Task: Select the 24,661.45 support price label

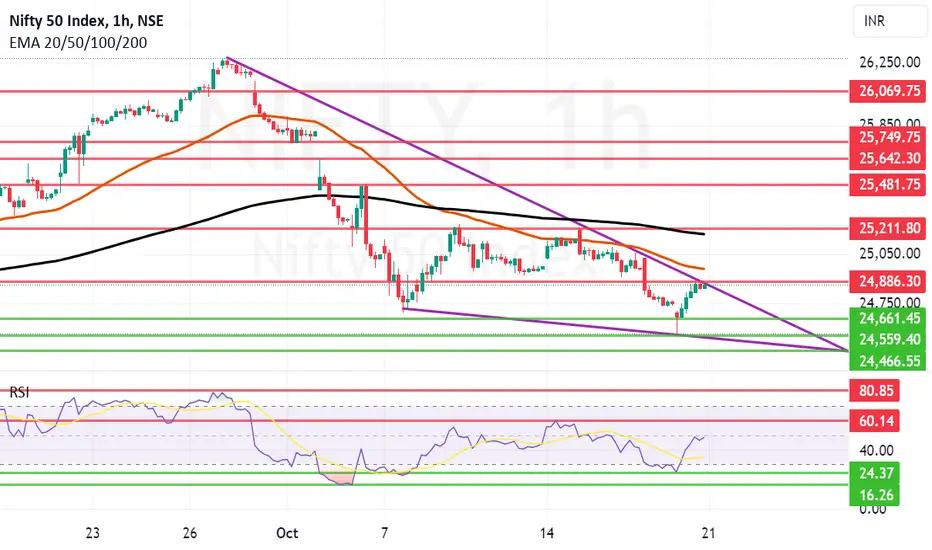Action: [887, 318]
